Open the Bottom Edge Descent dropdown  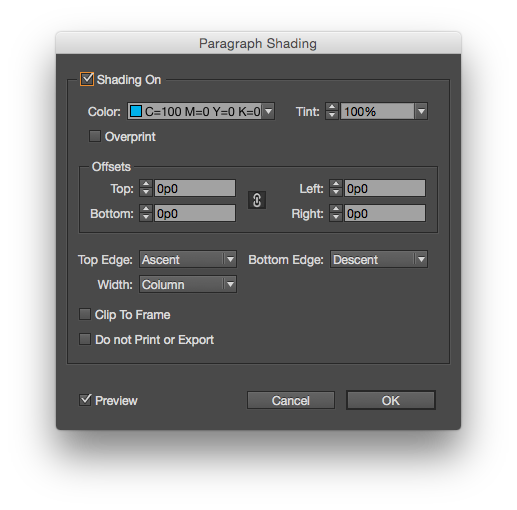(x=379, y=259)
